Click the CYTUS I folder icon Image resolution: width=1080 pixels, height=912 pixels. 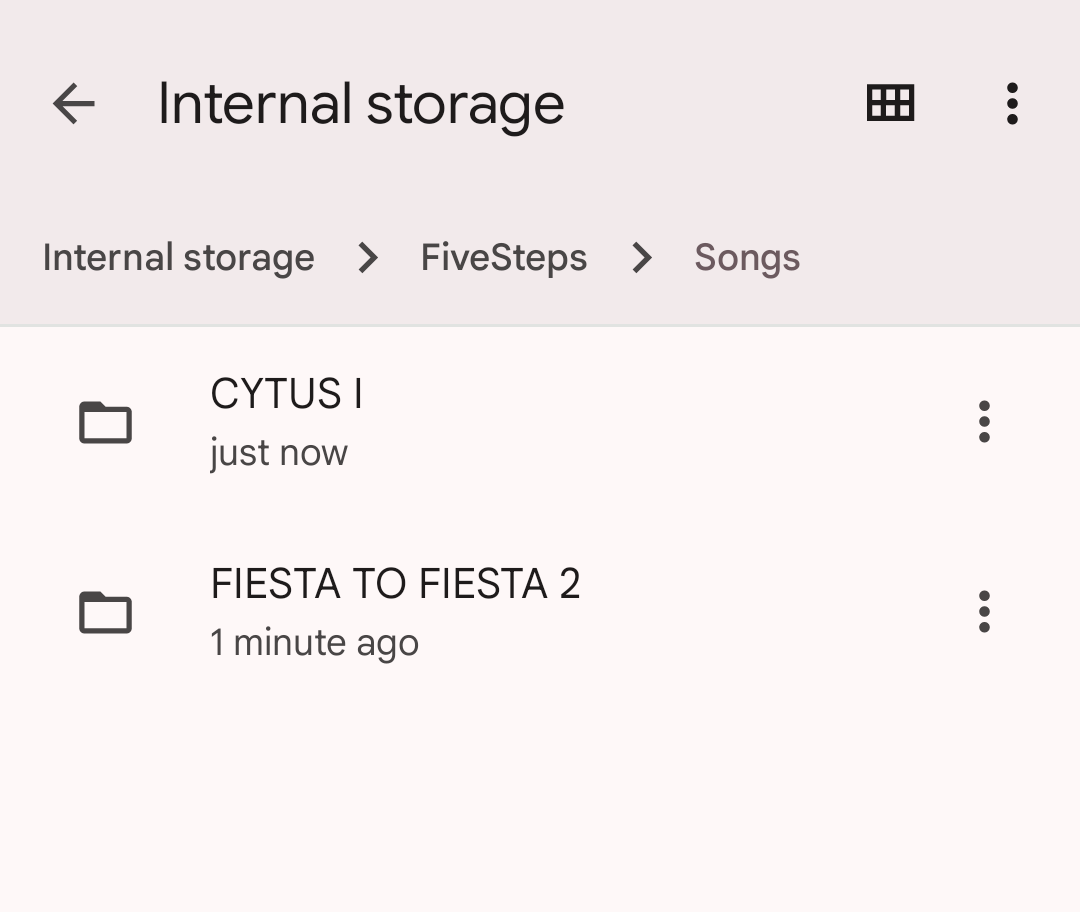point(105,422)
